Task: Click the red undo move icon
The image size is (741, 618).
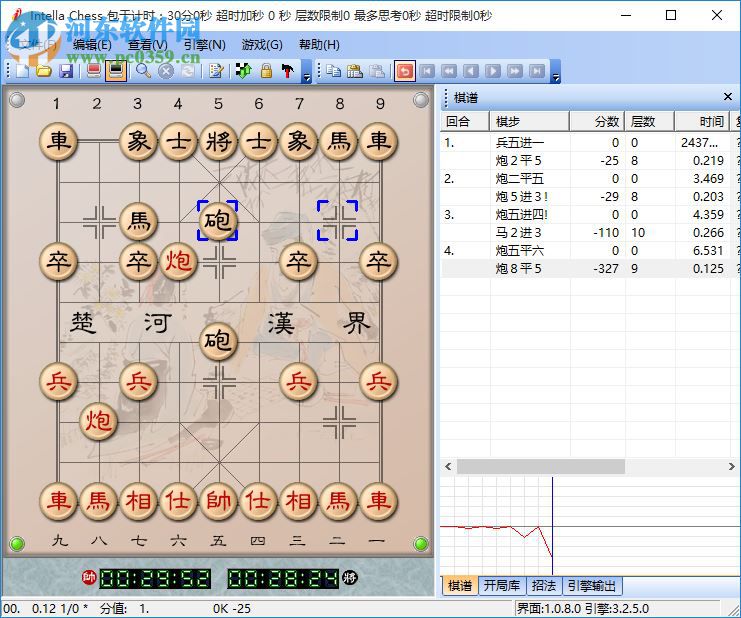Action: coord(405,71)
